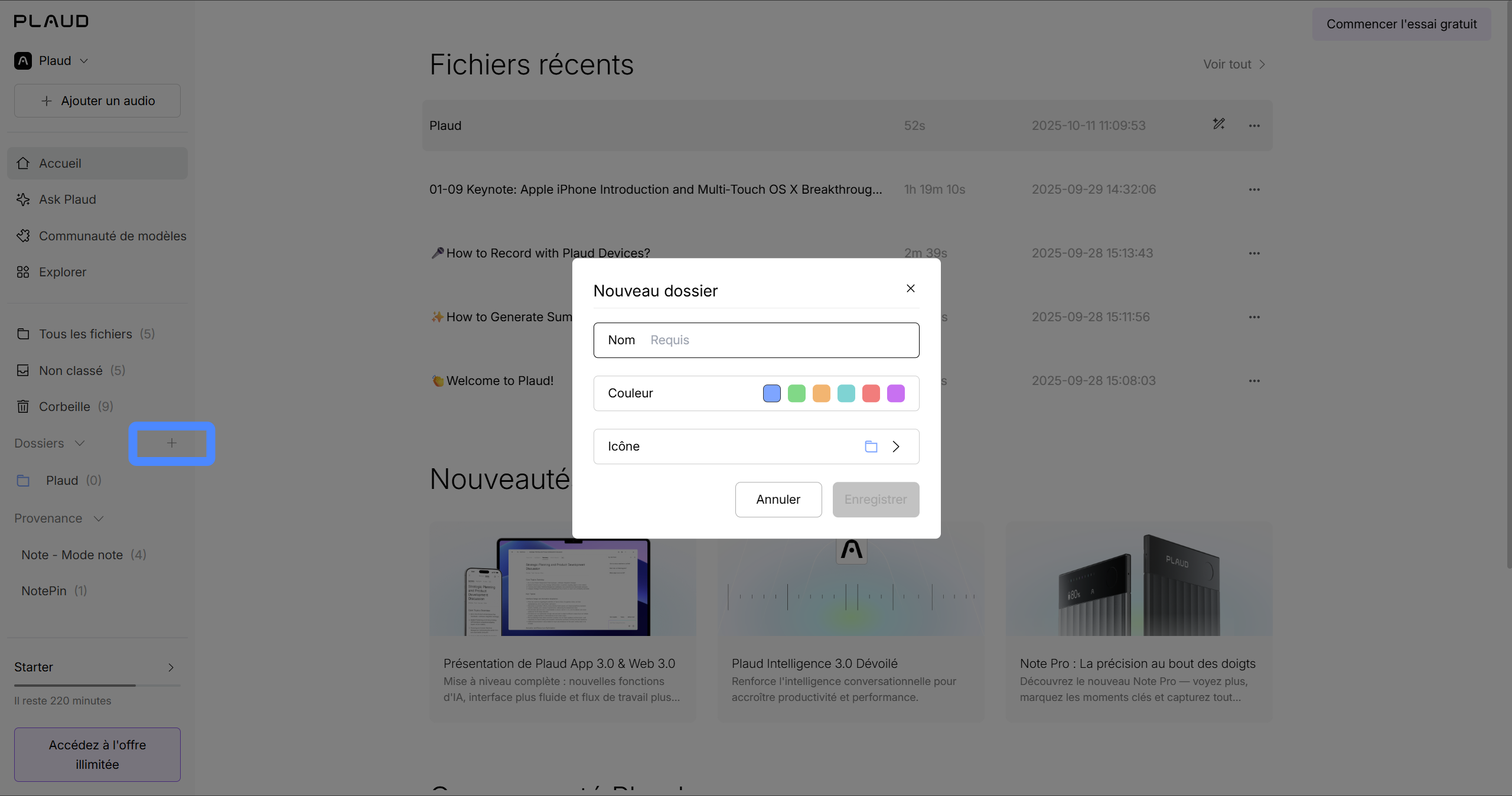Open Communauté de modèles
Image resolution: width=1512 pixels, height=796 pixels.
[x=97, y=236]
